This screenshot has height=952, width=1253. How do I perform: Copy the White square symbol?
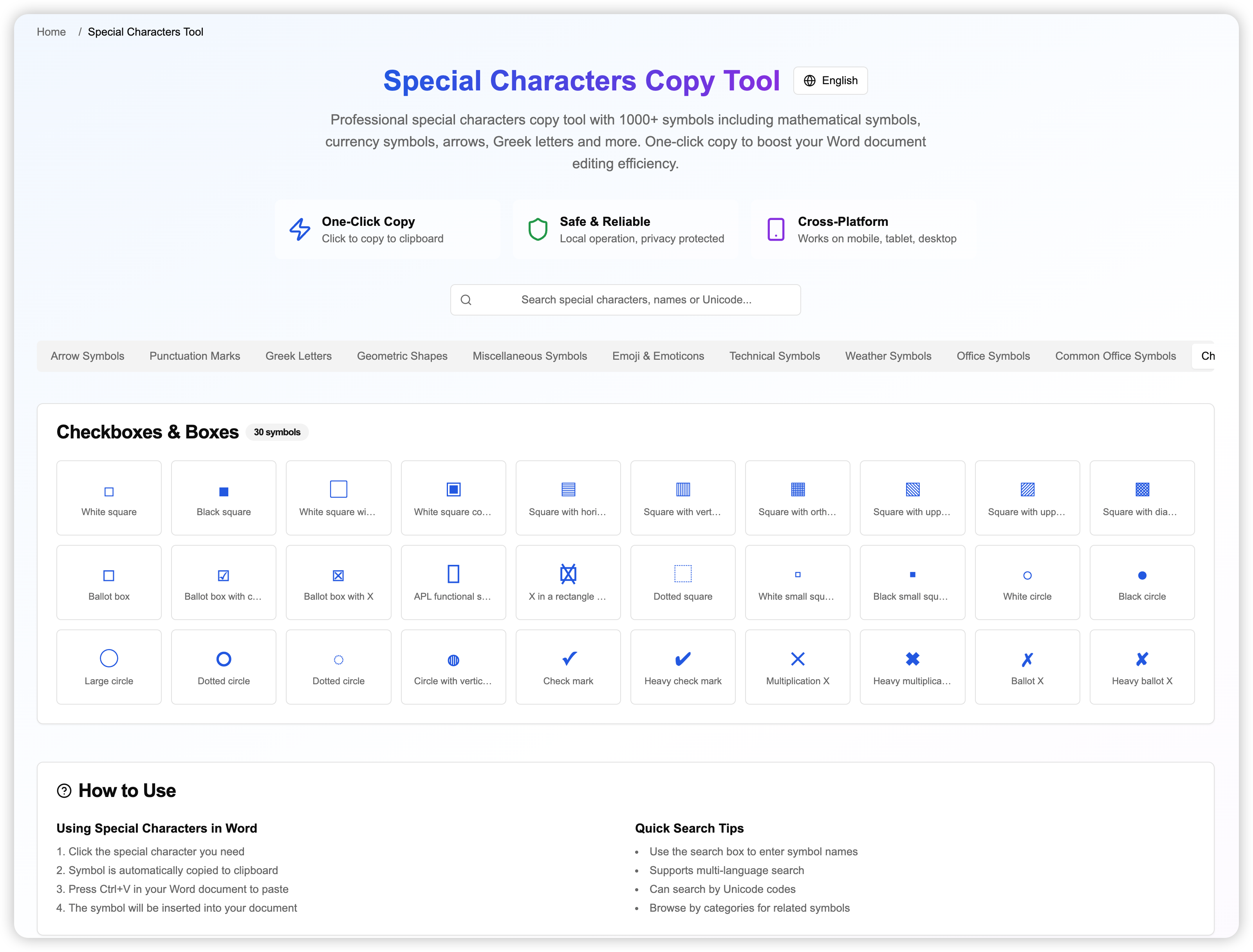(x=109, y=498)
